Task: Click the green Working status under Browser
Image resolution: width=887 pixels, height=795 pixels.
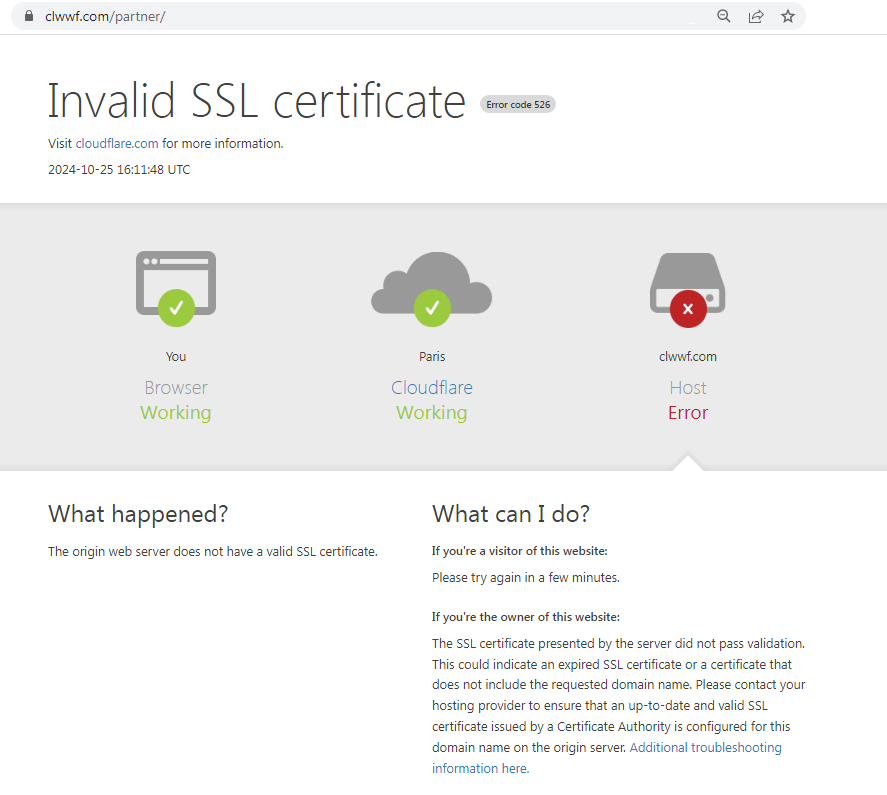Action: coord(176,413)
